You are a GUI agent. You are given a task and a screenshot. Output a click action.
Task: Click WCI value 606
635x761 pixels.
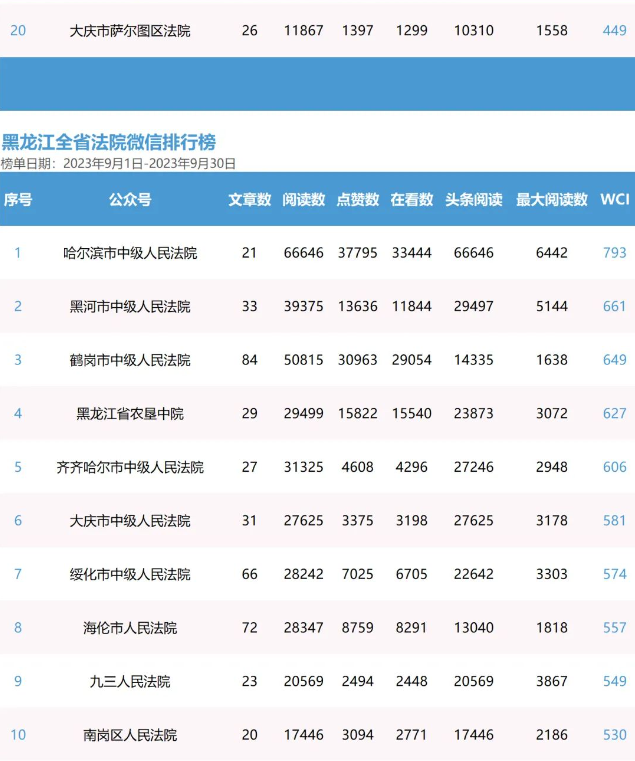(615, 467)
